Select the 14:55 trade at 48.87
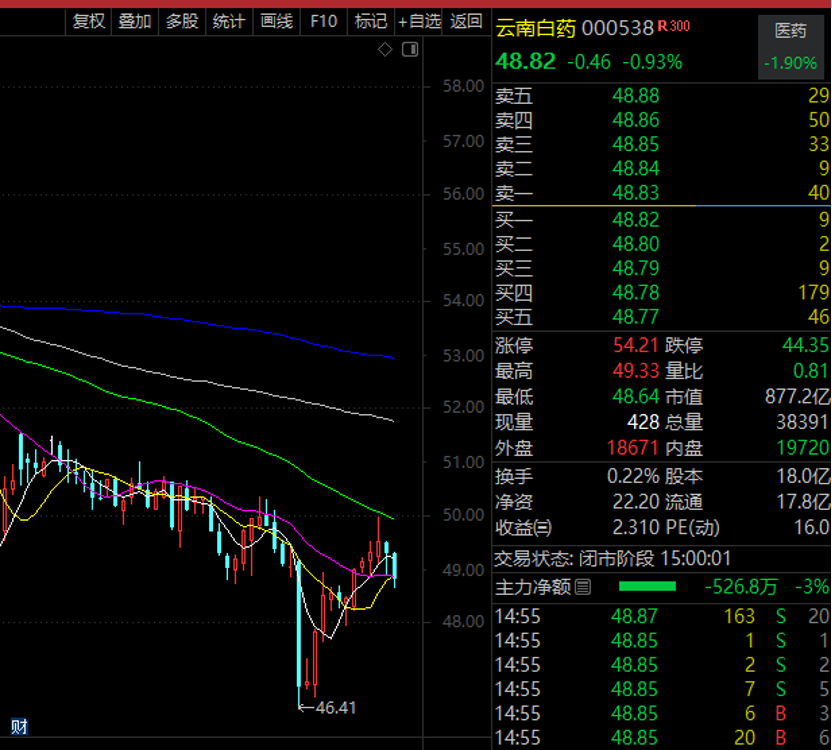The image size is (832, 750). pyautogui.click(x=662, y=617)
